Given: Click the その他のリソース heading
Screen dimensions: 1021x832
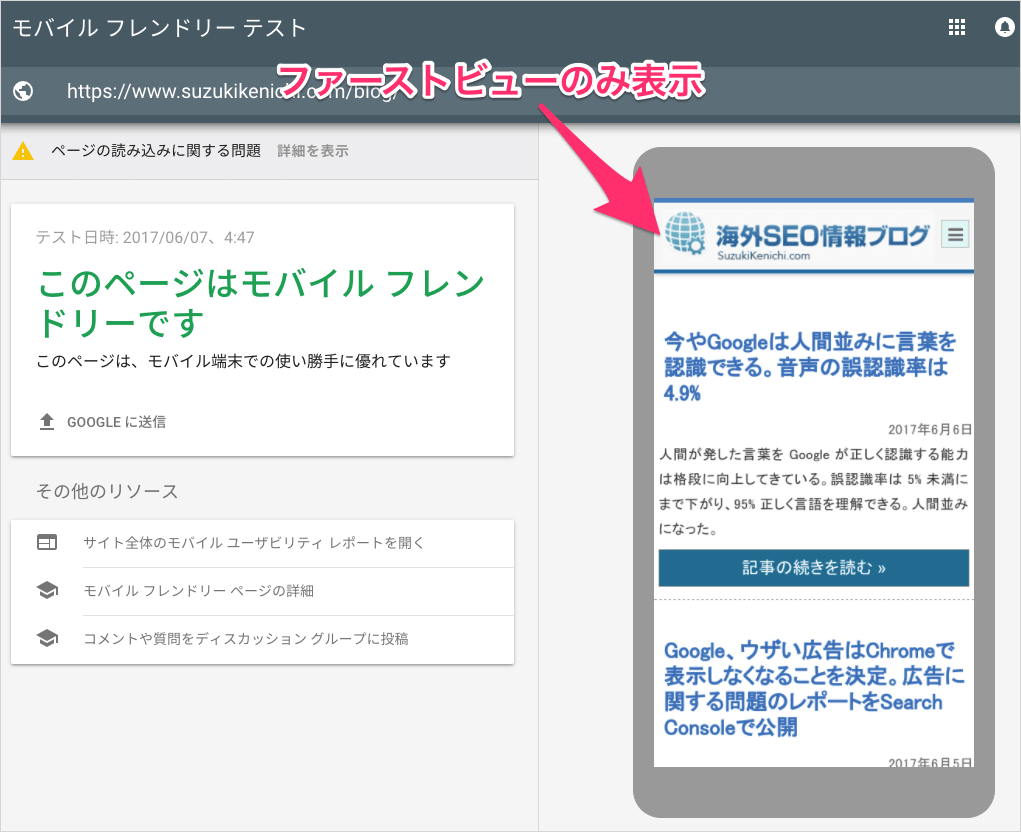Looking at the screenshot, I should [x=107, y=492].
